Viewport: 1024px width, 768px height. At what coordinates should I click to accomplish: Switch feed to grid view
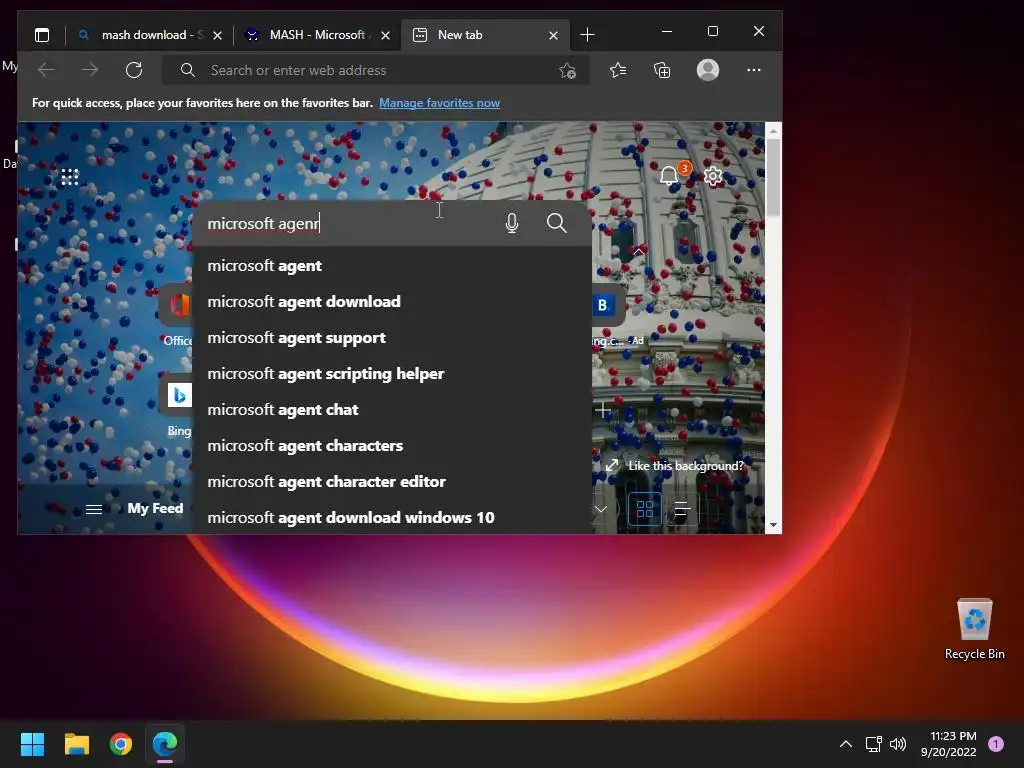point(645,509)
